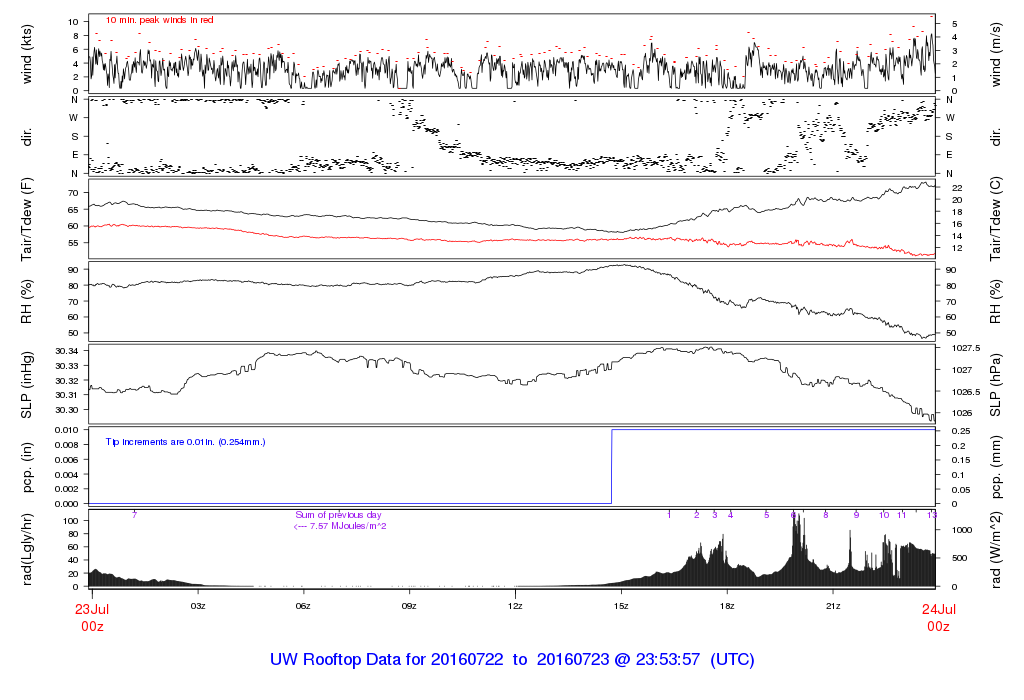The height and width of the screenshot is (700, 1024).
Task: Click the "10 min. peak winds in red" note
Action: 160,20
